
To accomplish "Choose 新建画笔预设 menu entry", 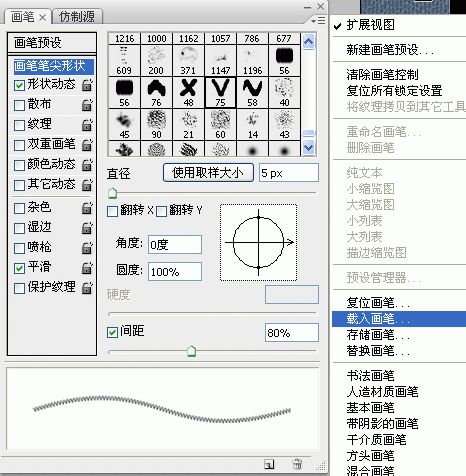I will (399, 50).
